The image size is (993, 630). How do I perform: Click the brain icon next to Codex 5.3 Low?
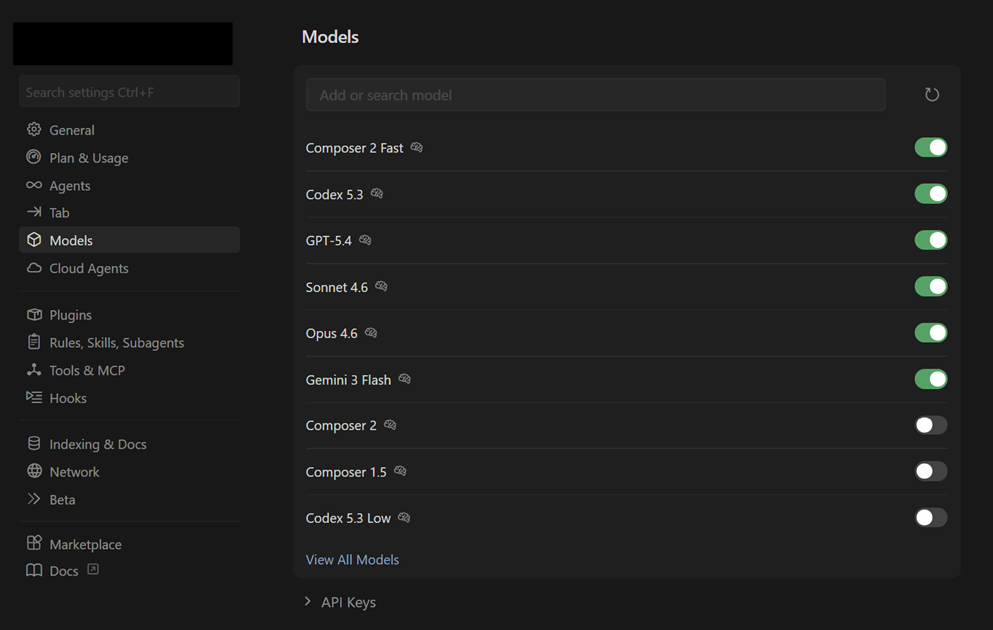[x=404, y=518]
